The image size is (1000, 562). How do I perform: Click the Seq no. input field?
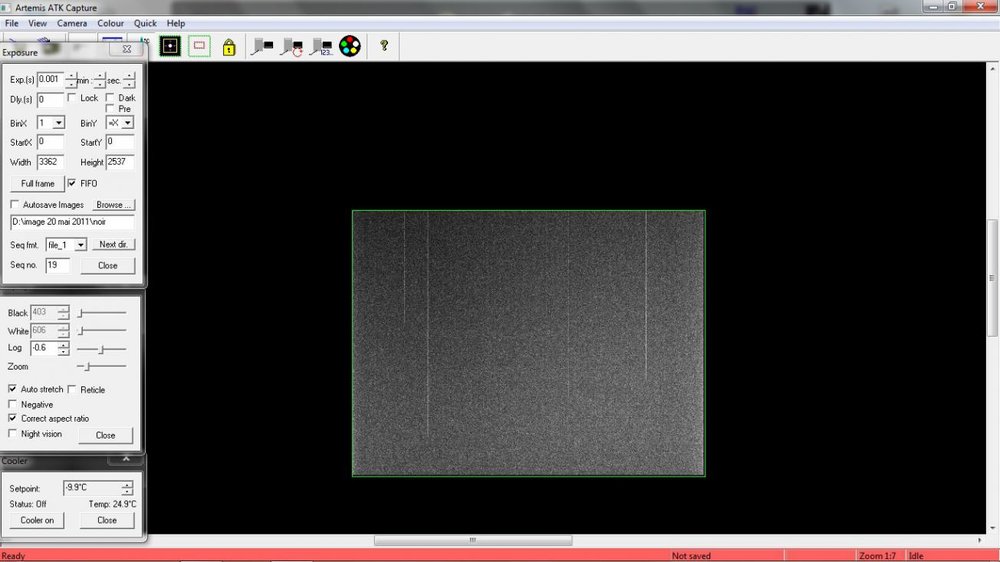[x=57, y=265]
